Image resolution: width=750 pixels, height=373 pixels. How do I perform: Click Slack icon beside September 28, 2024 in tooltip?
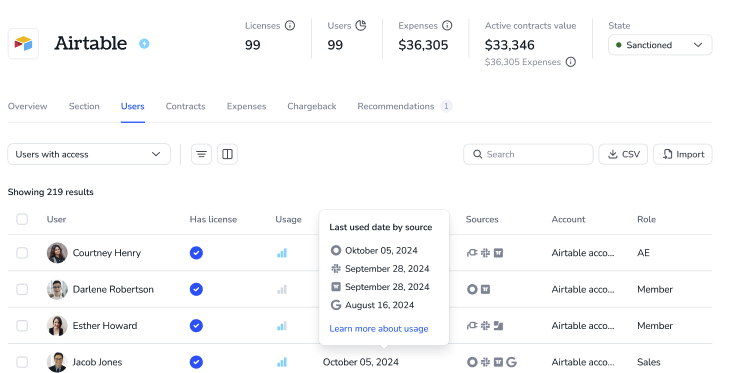click(x=336, y=269)
